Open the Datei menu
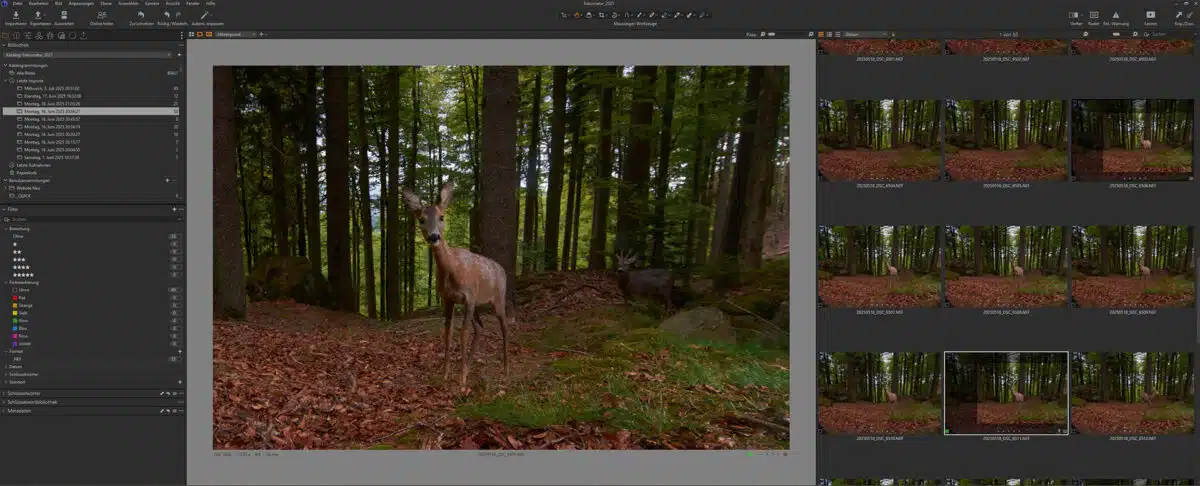Screen dimensions: 1200x486 pyautogui.click(x=17, y=4)
